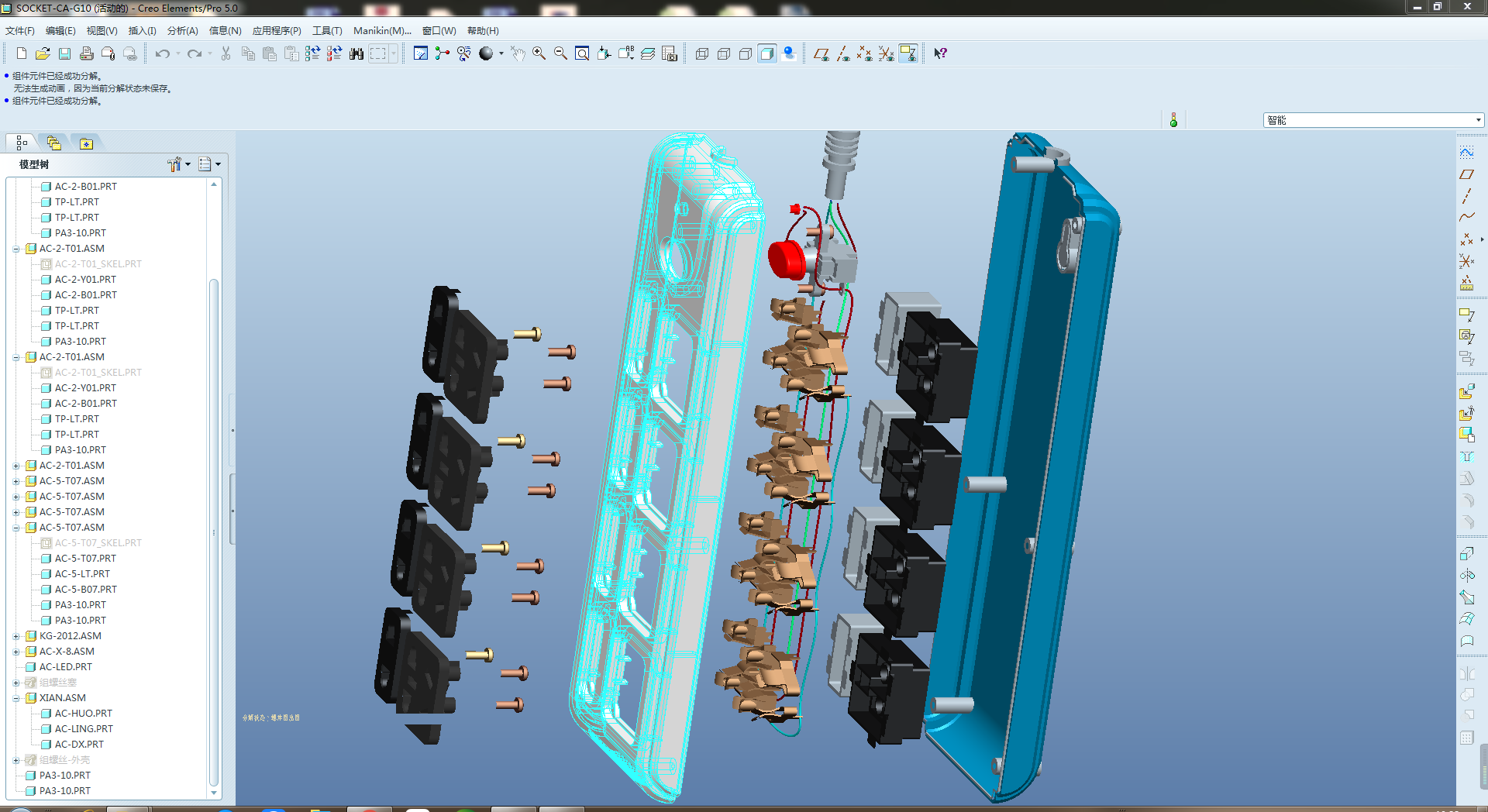Click model tree scrollbar down arrow

point(214,793)
